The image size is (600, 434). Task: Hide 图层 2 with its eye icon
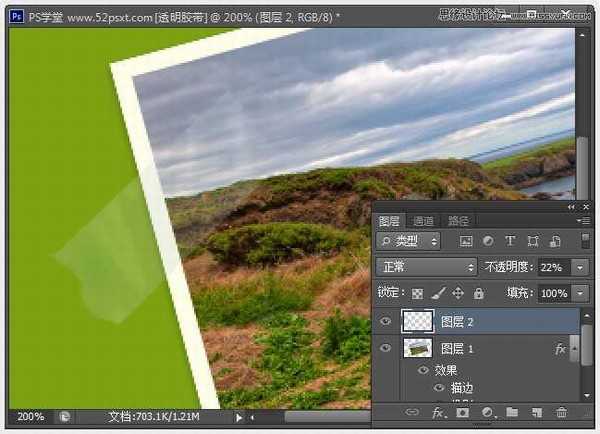click(x=385, y=321)
